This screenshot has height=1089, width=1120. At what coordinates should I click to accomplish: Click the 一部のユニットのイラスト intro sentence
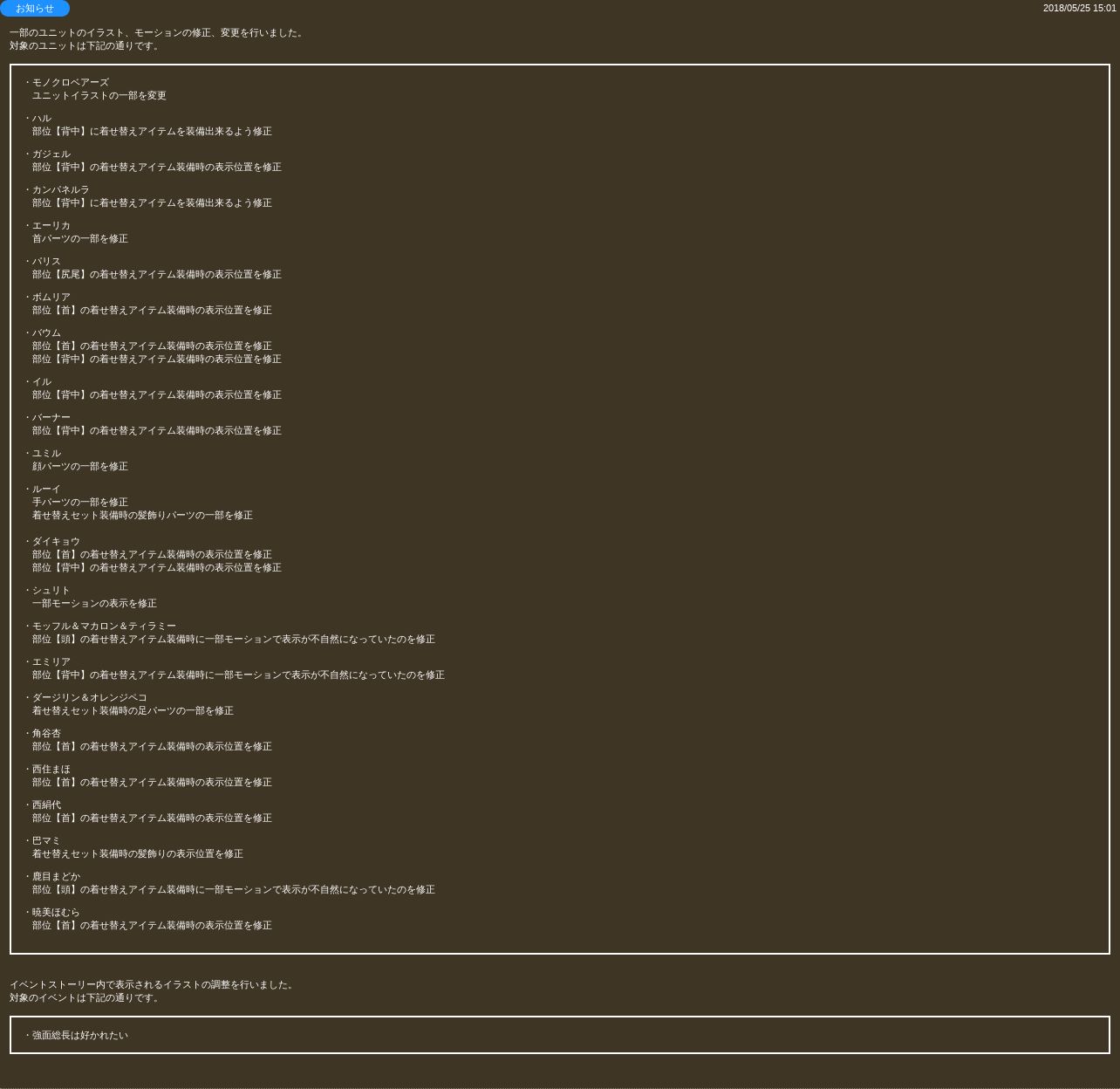coord(157,33)
